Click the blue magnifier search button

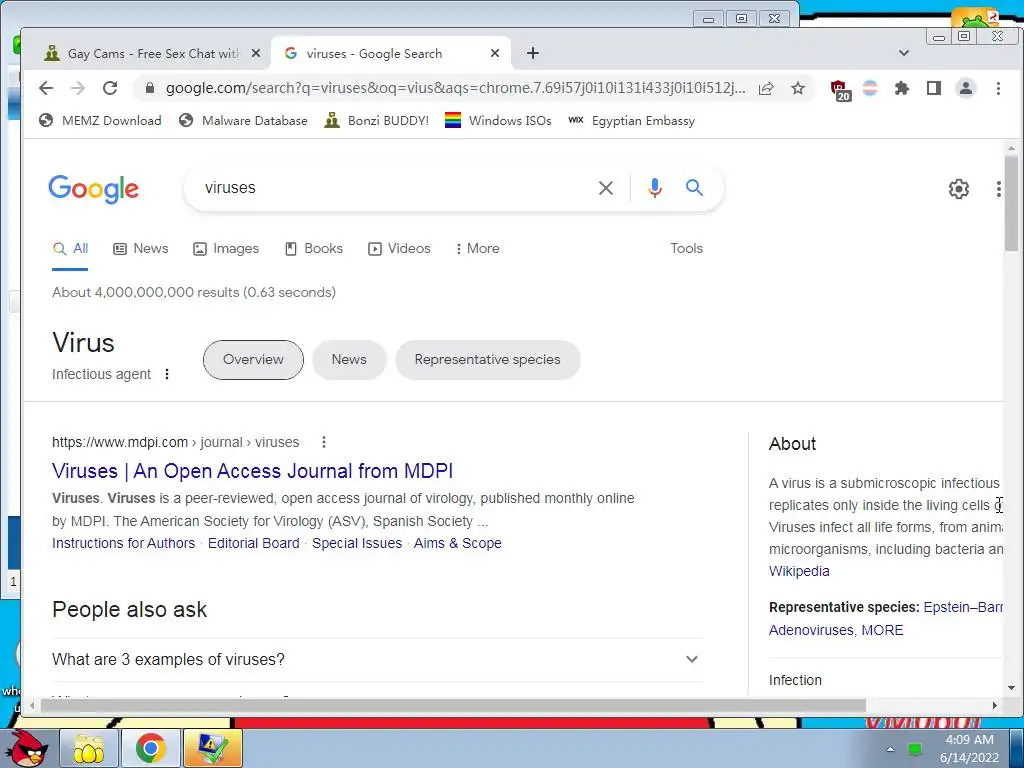point(694,188)
